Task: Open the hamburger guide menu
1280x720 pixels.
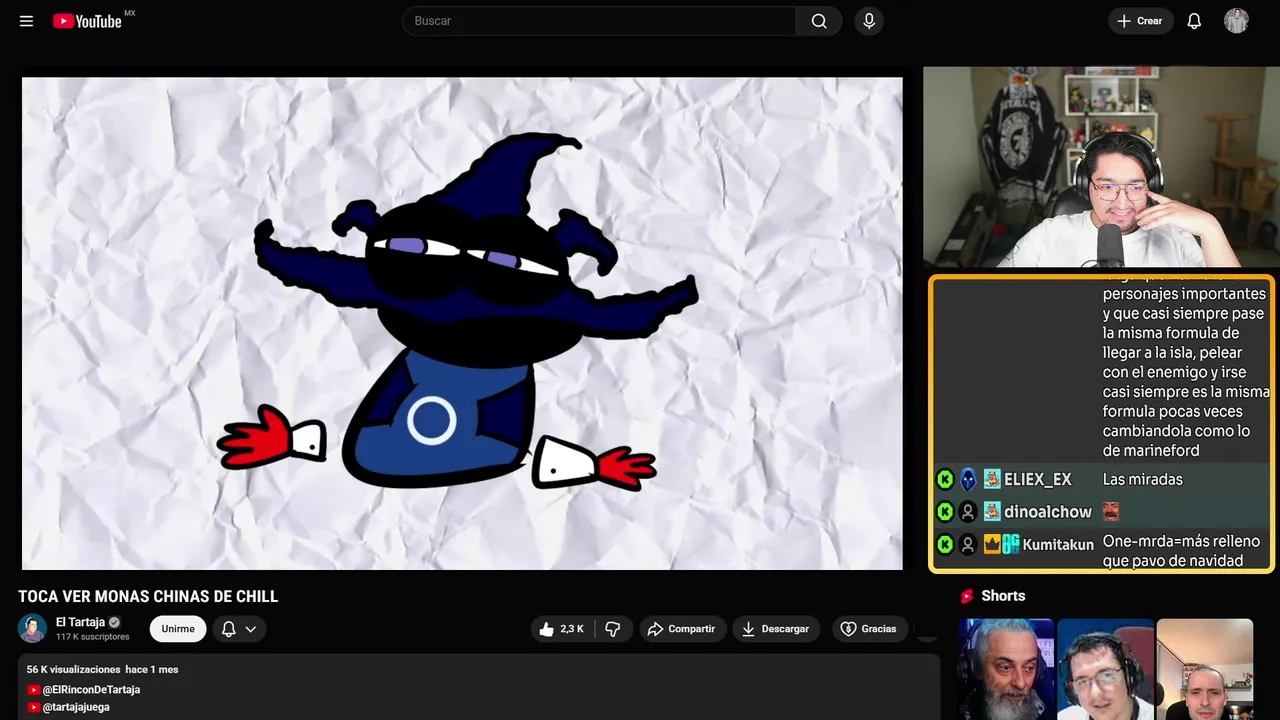Action: [x=26, y=21]
